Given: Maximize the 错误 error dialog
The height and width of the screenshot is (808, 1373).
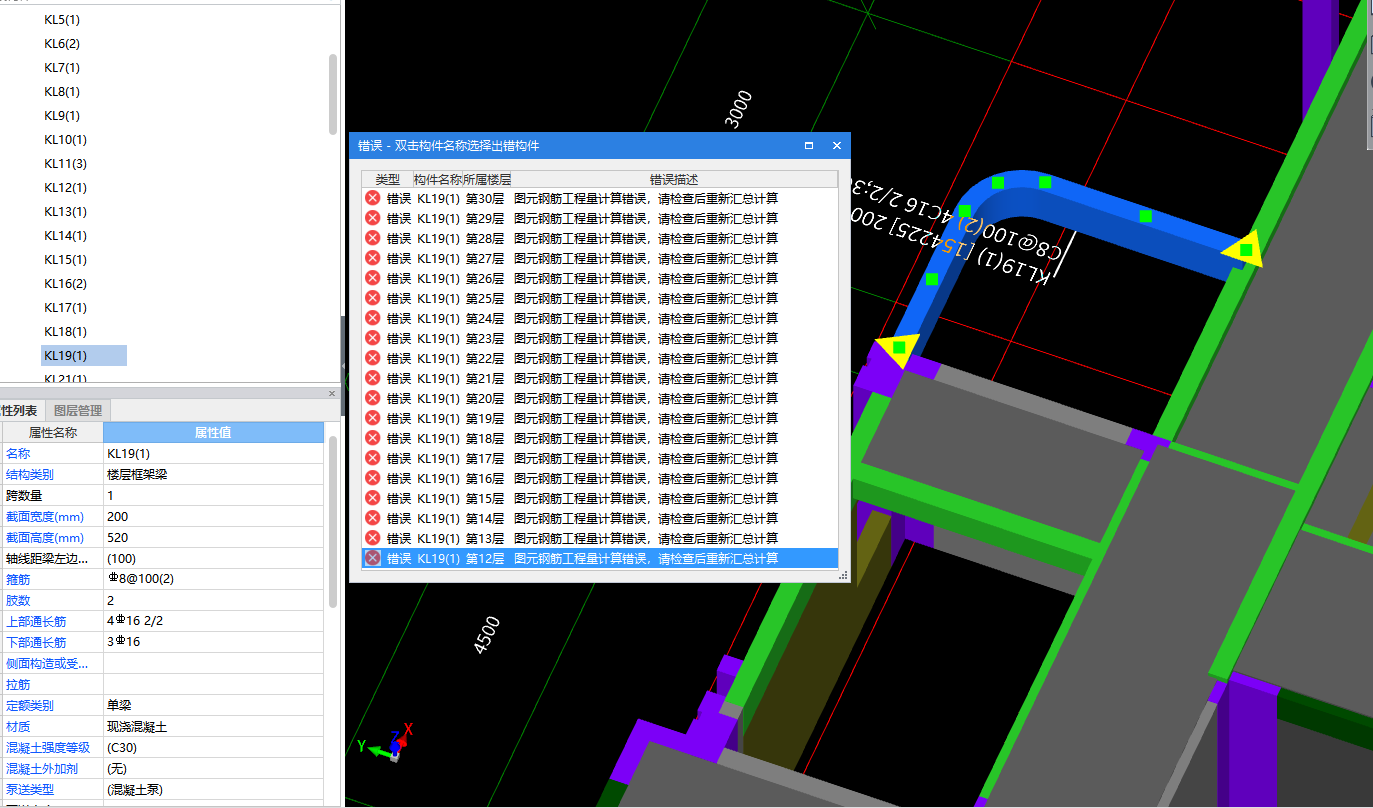Looking at the screenshot, I should [x=809, y=146].
